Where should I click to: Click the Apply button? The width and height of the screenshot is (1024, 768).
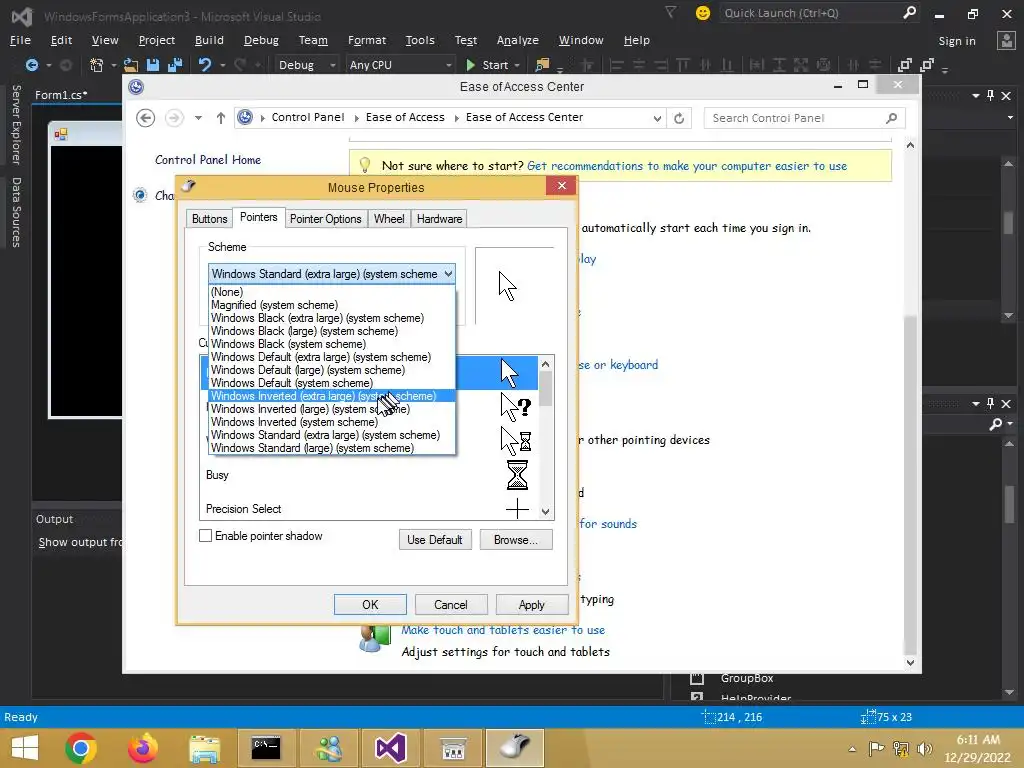point(532,605)
